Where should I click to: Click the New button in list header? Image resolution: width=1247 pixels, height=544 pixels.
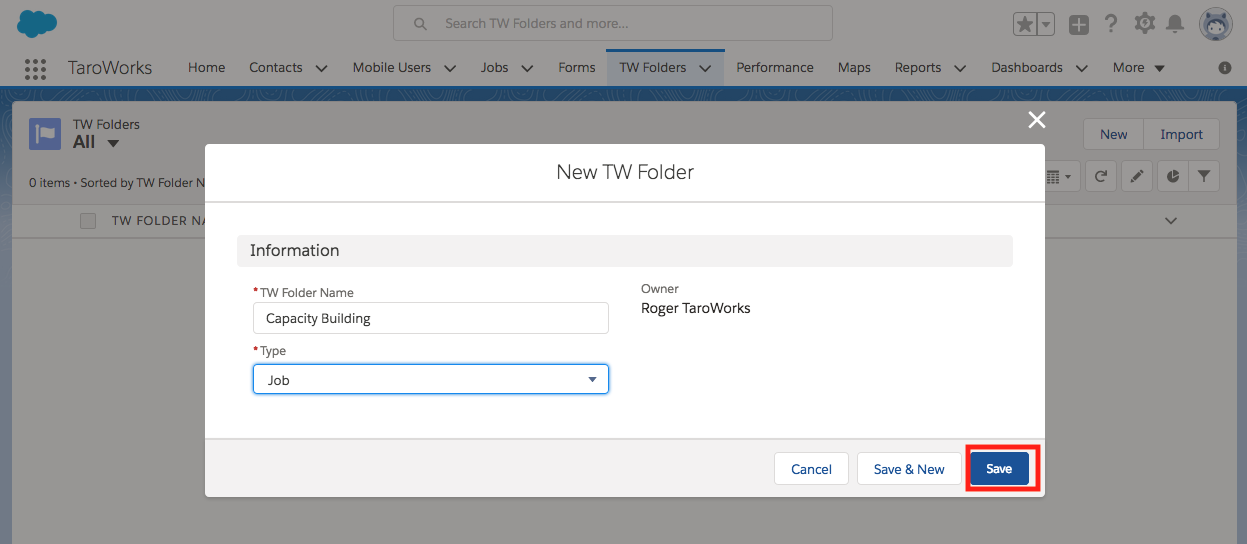click(1113, 134)
